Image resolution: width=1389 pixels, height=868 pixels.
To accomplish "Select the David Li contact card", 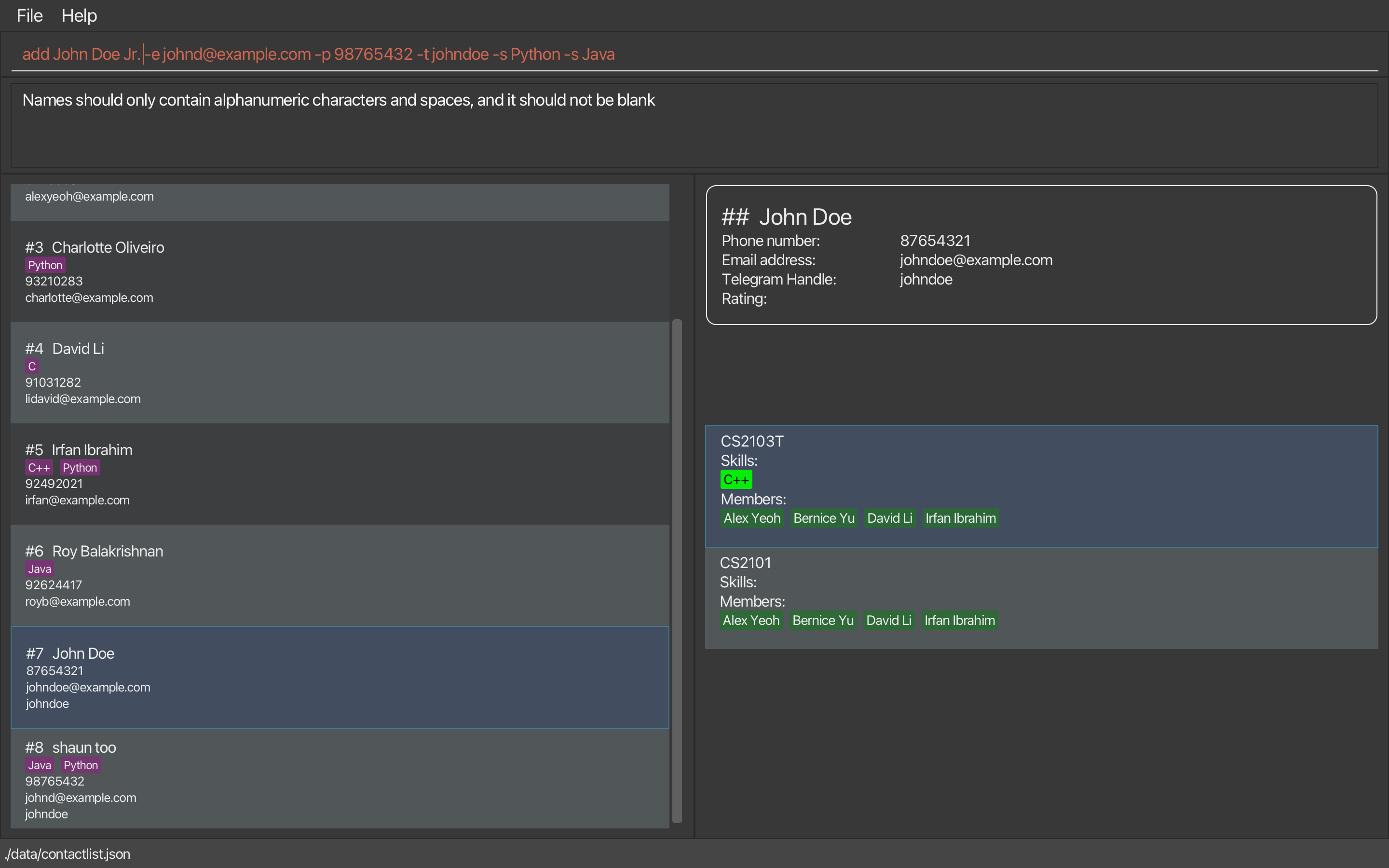I will [x=340, y=373].
